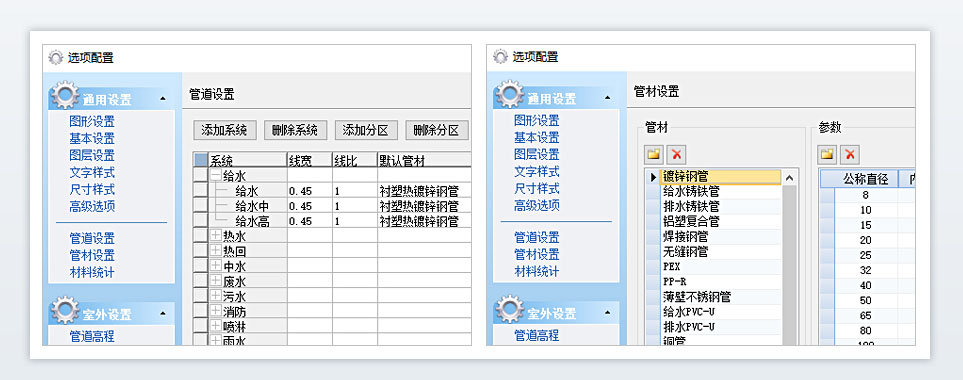Click the add icon in the 管材 group
Image resolution: width=963 pixels, height=380 pixels.
pos(654,154)
